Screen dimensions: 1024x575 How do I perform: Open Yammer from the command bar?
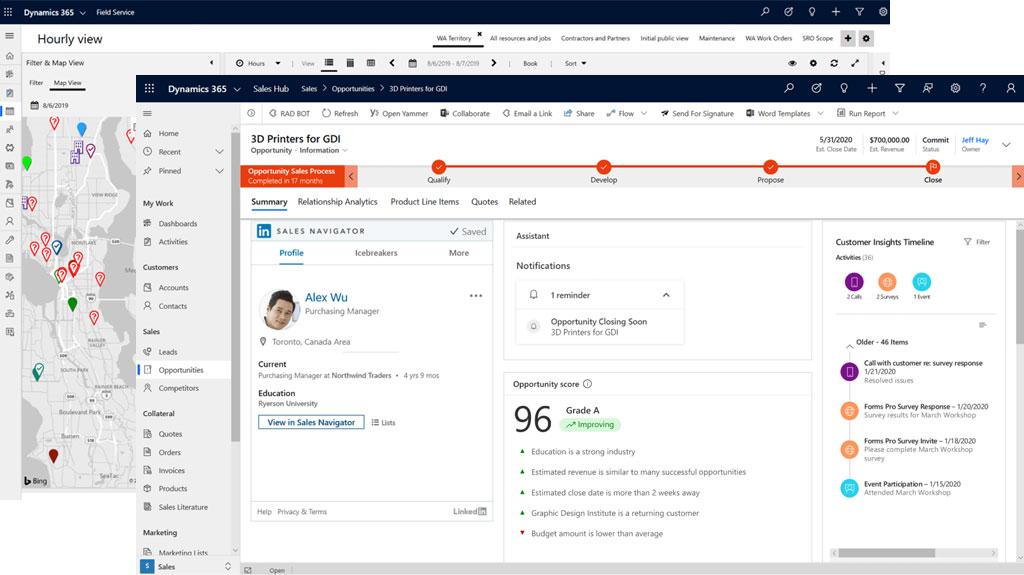[x=398, y=114]
